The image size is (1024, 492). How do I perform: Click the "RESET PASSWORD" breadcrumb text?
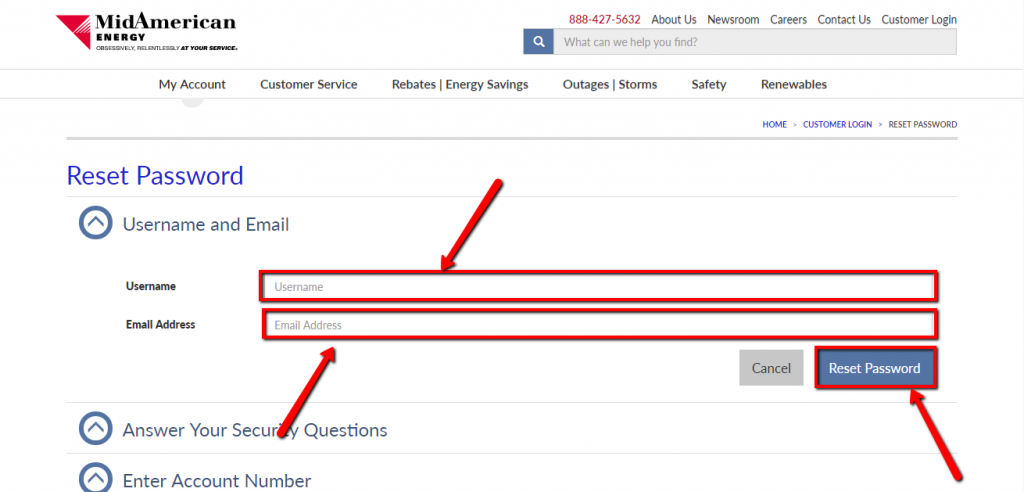click(923, 124)
